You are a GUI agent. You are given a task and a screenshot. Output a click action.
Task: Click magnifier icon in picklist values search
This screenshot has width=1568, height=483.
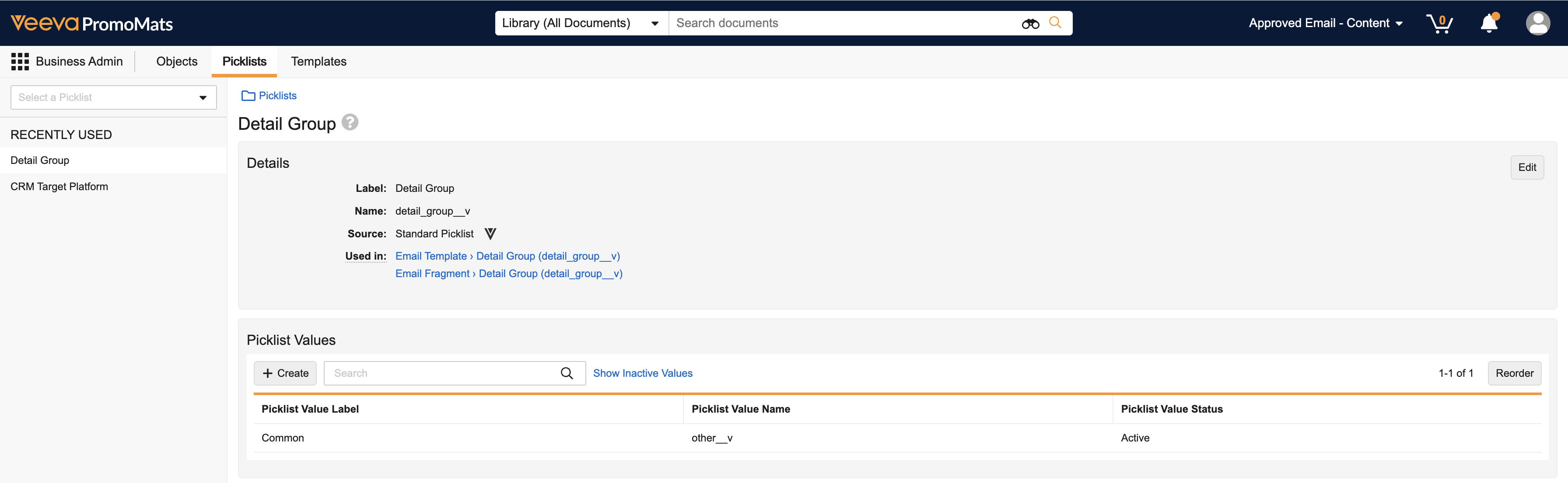coord(566,373)
